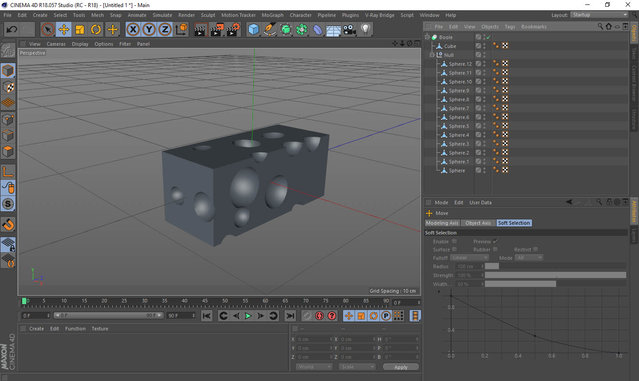The image size is (639, 381).
Task: Add a Camera object
Action: 349,29
